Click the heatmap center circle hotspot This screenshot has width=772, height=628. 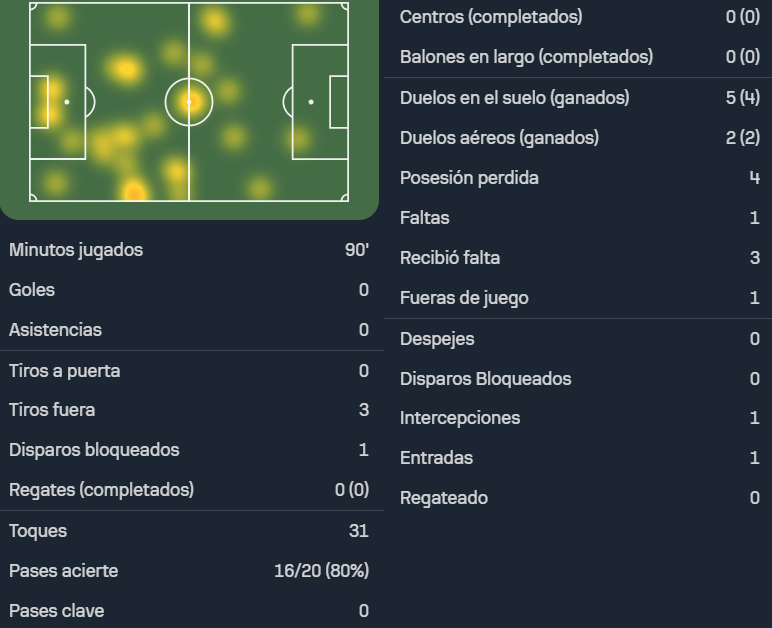click(189, 102)
